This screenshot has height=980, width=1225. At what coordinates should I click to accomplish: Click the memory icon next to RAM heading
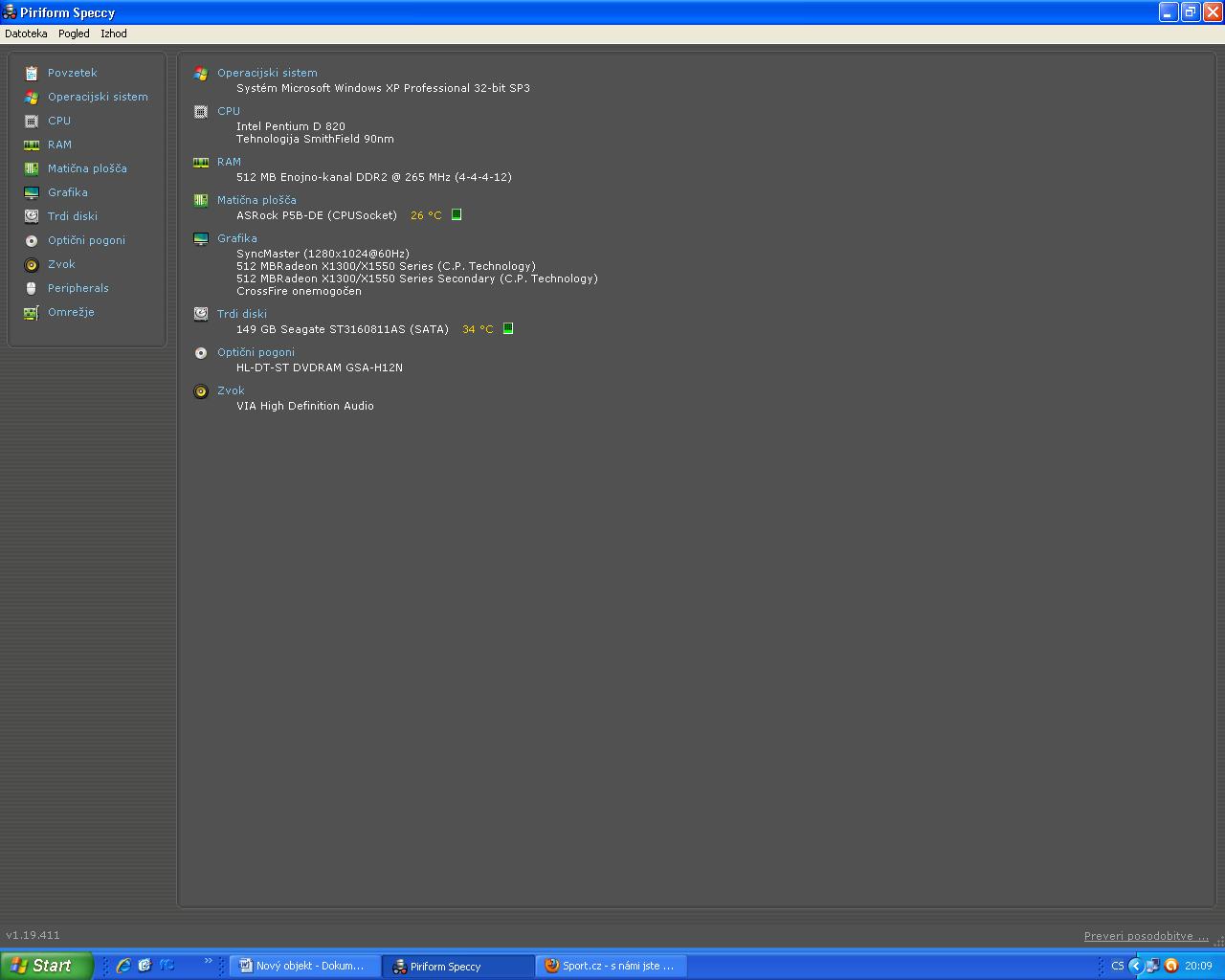(x=201, y=162)
